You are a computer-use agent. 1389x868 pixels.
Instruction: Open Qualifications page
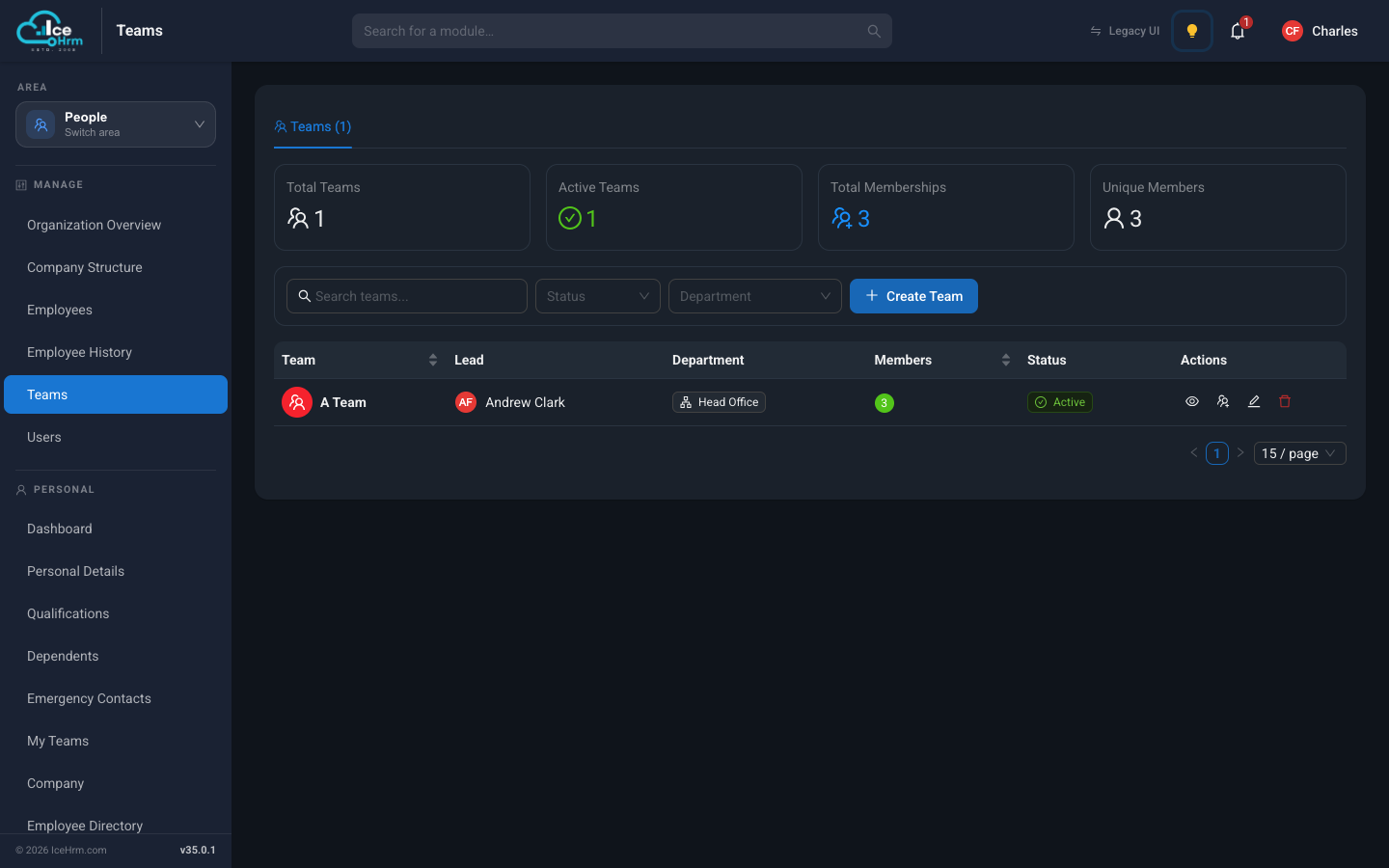click(116, 613)
